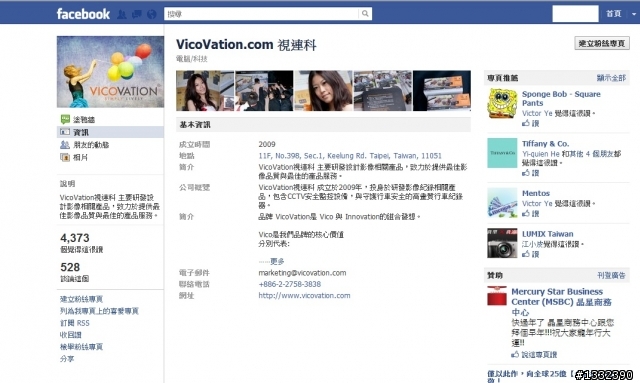The width and height of the screenshot is (640, 383).
Task: Open Sponge Bob - Square Pants page
Action: pos(561,98)
